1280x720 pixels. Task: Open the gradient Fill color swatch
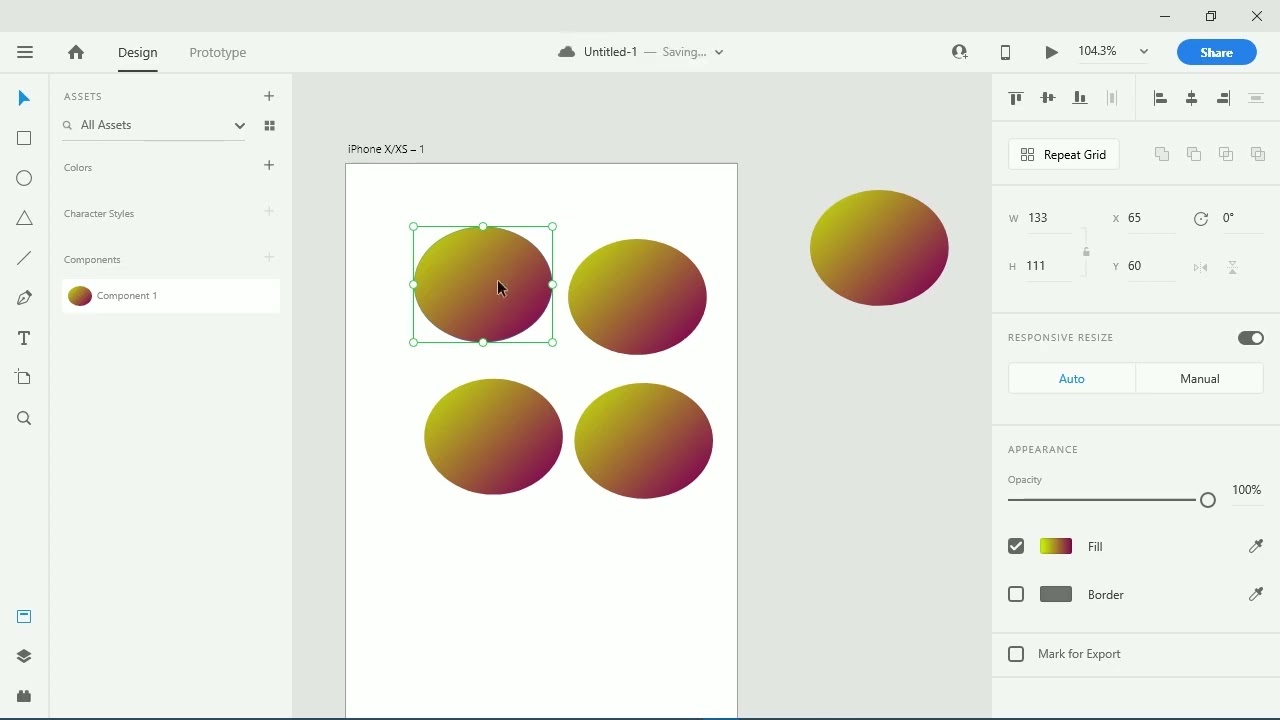pos(1056,546)
